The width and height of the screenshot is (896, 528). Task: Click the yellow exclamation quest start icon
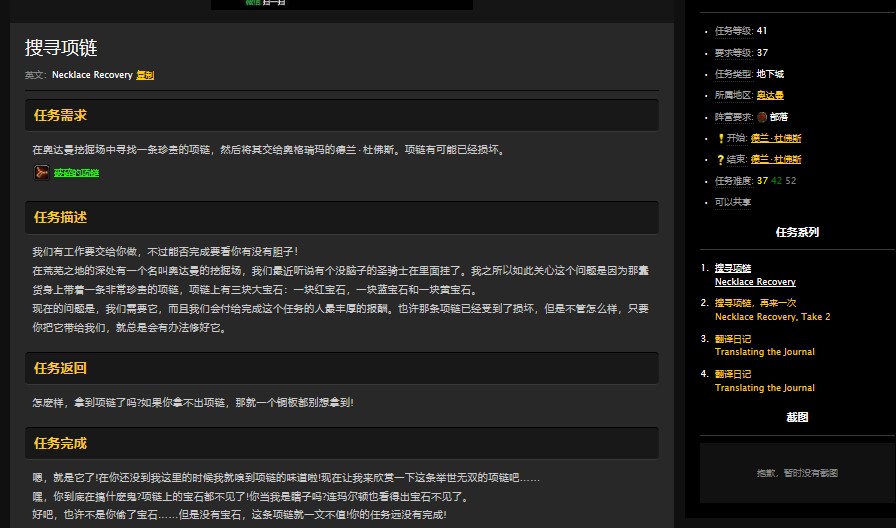tap(720, 138)
